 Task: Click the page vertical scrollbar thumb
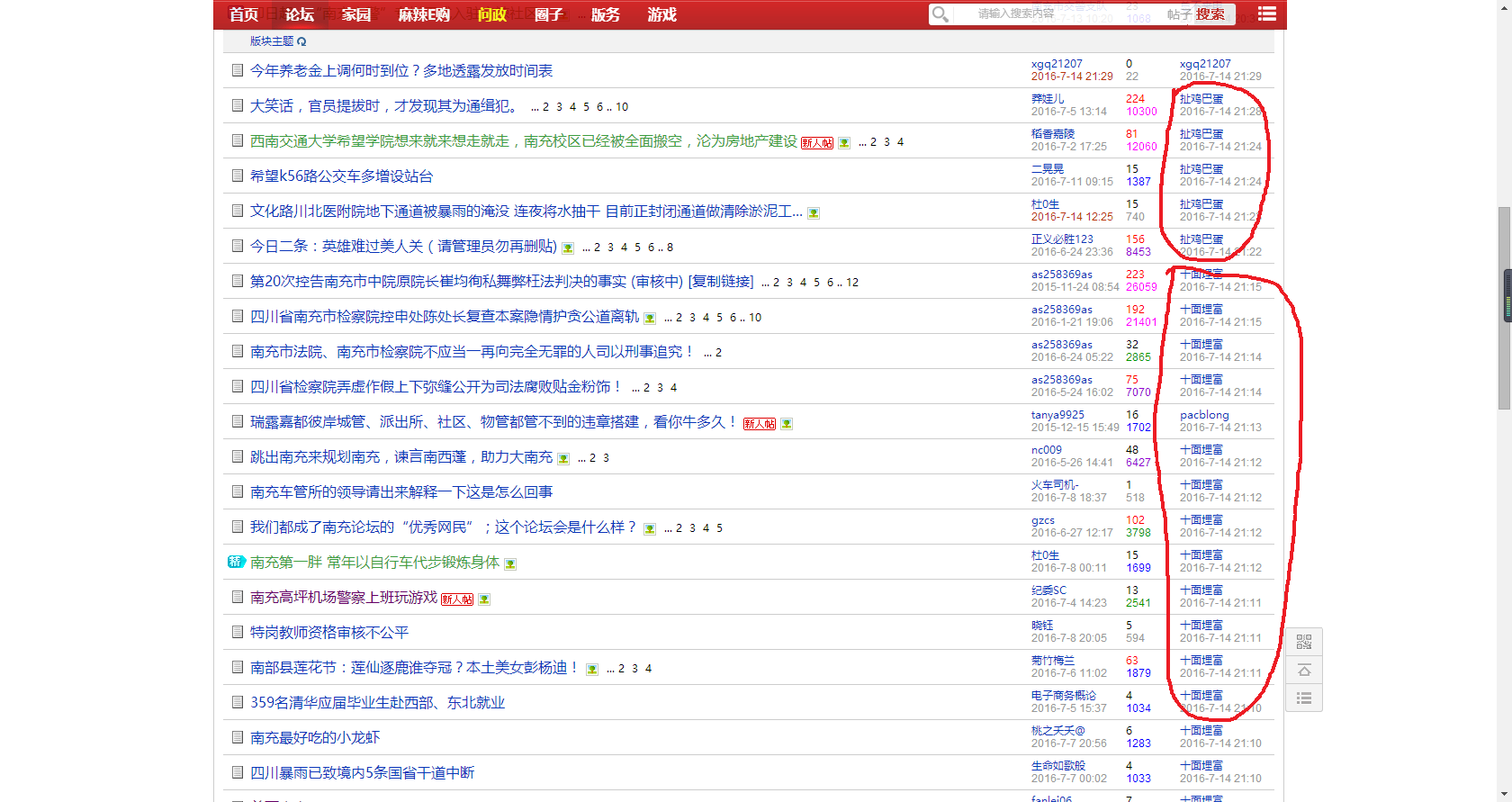[x=1504, y=306]
